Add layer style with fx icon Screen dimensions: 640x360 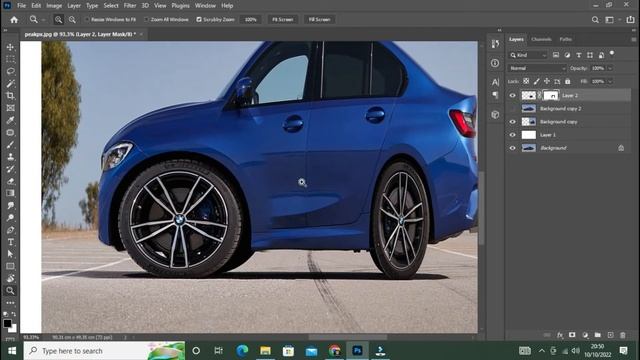[560, 335]
